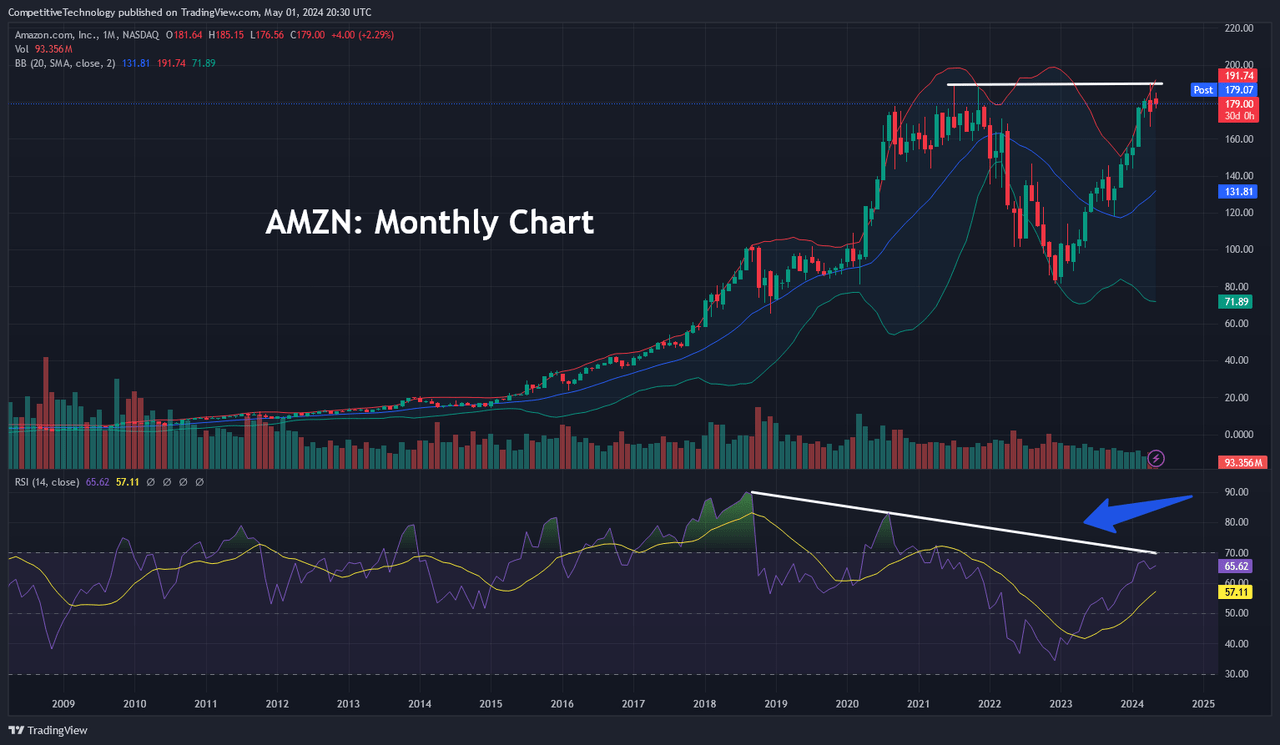The height and width of the screenshot is (745, 1280).
Task: Click the 2015 label on time axis
Action: [491, 704]
